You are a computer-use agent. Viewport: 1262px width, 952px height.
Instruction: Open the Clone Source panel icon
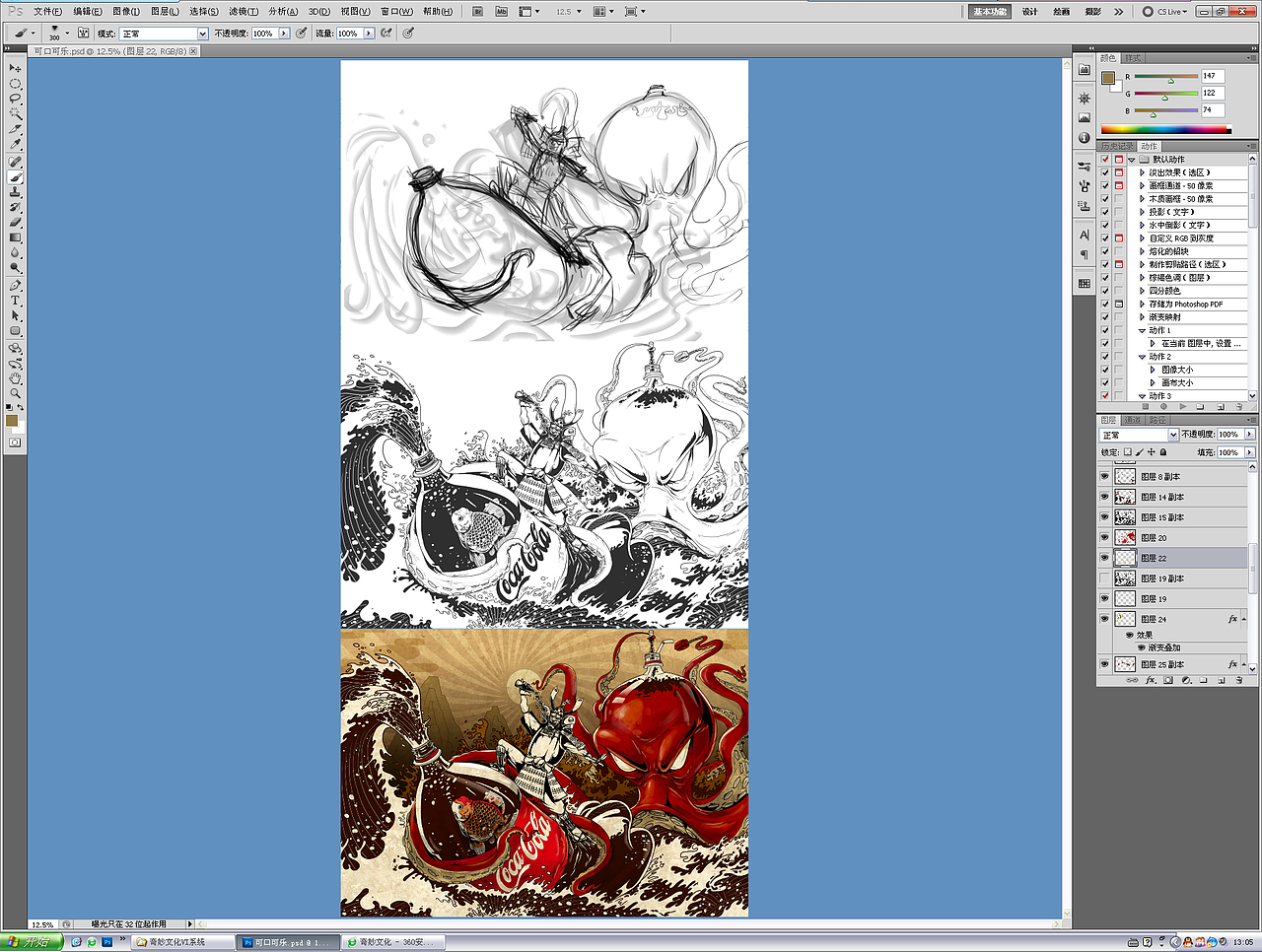tap(1085, 206)
